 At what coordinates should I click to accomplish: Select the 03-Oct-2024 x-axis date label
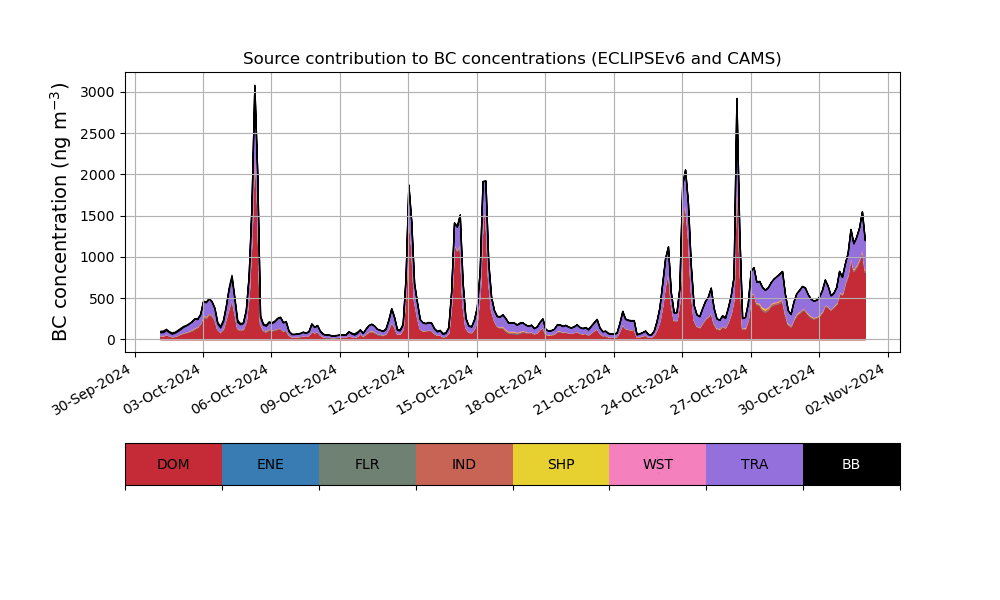(161, 390)
